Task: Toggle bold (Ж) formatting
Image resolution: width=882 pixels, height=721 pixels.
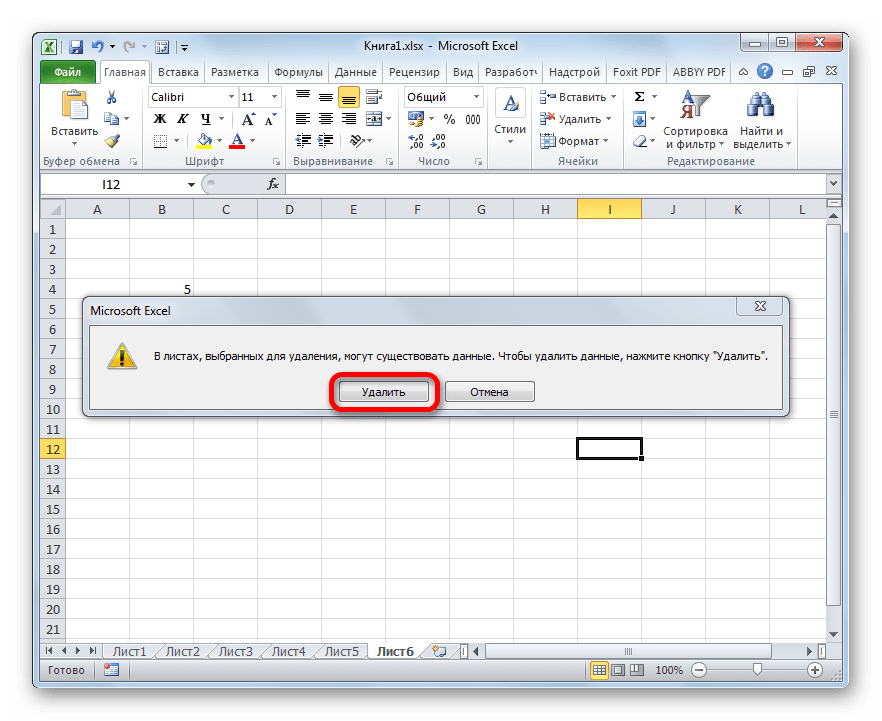Action: pyautogui.click(x=160, y=119)
